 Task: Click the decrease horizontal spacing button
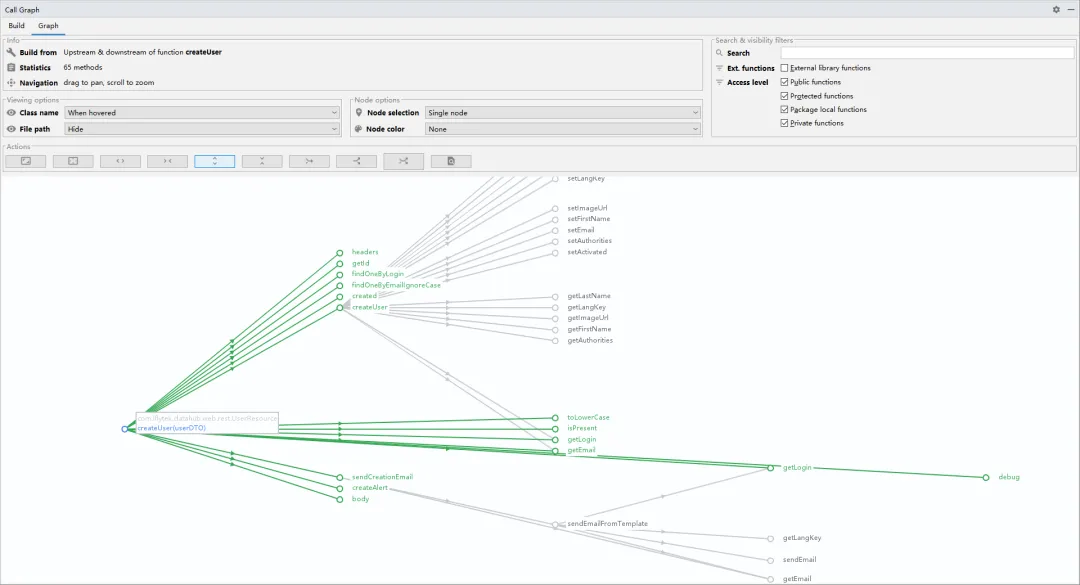(x=167, y=161)
